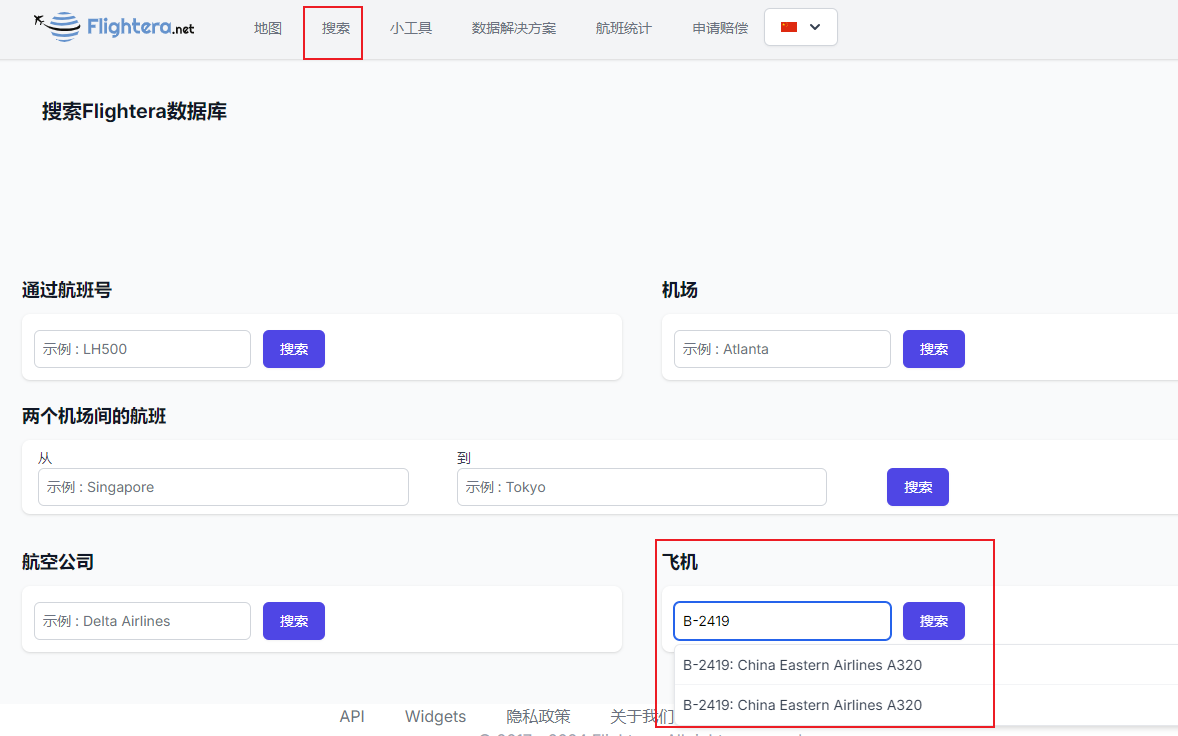
Task: Expand the China flag language dropdown
Action: [801, 27]
